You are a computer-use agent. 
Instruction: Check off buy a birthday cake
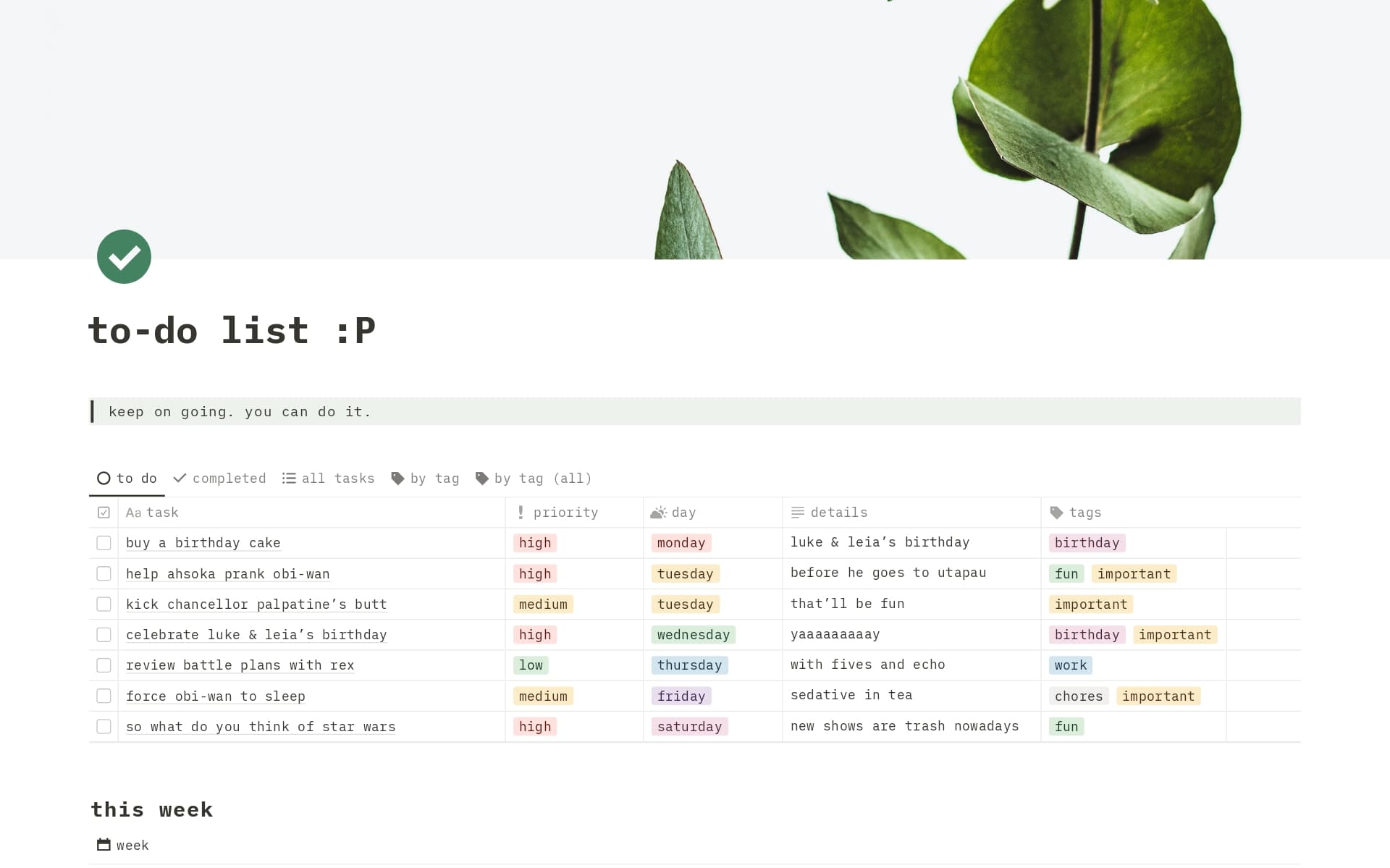click(x=104, y=542)
